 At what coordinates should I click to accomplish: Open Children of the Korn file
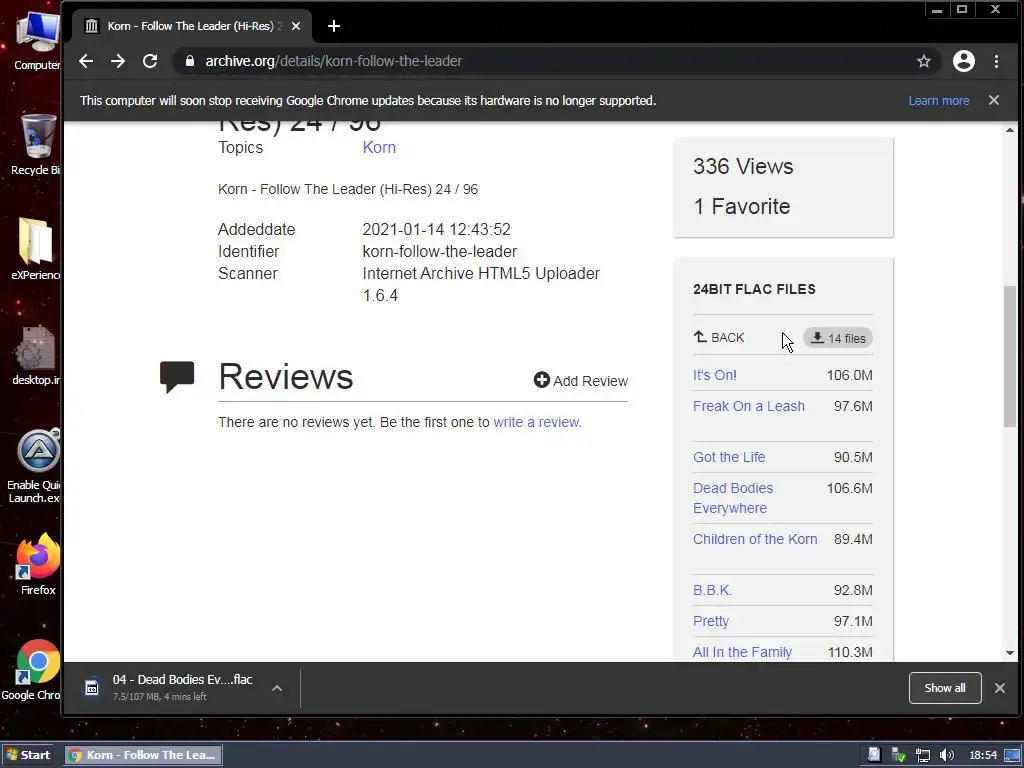pos(755,539)
